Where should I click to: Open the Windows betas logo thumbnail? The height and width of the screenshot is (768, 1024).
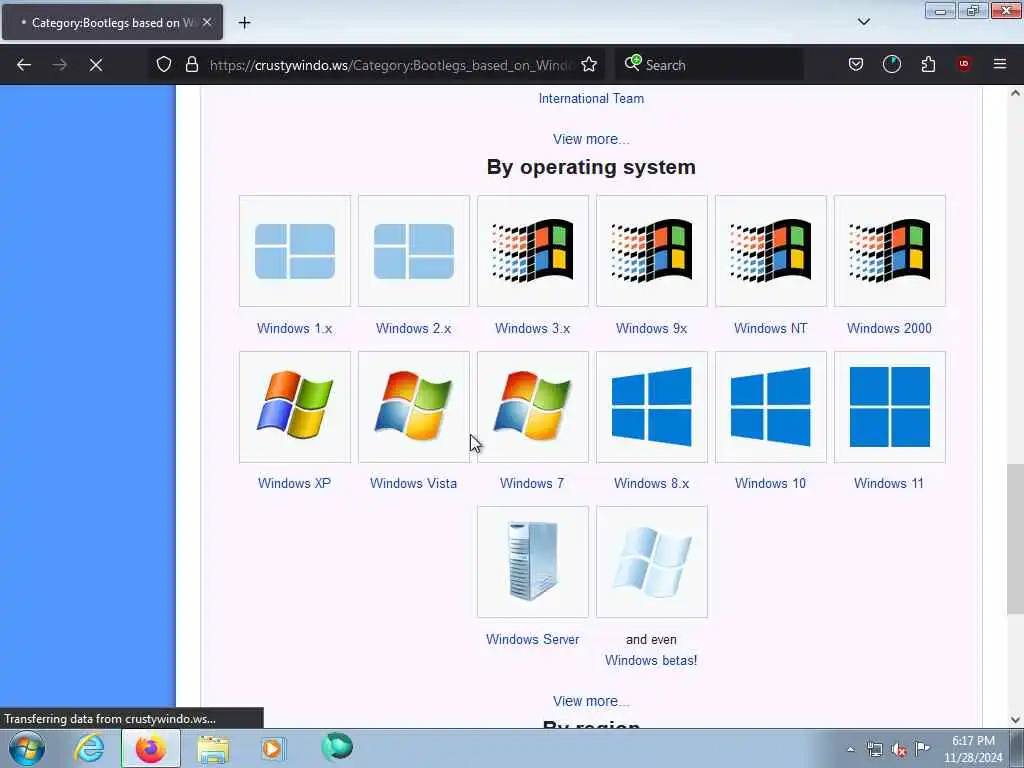pos(652,562)
